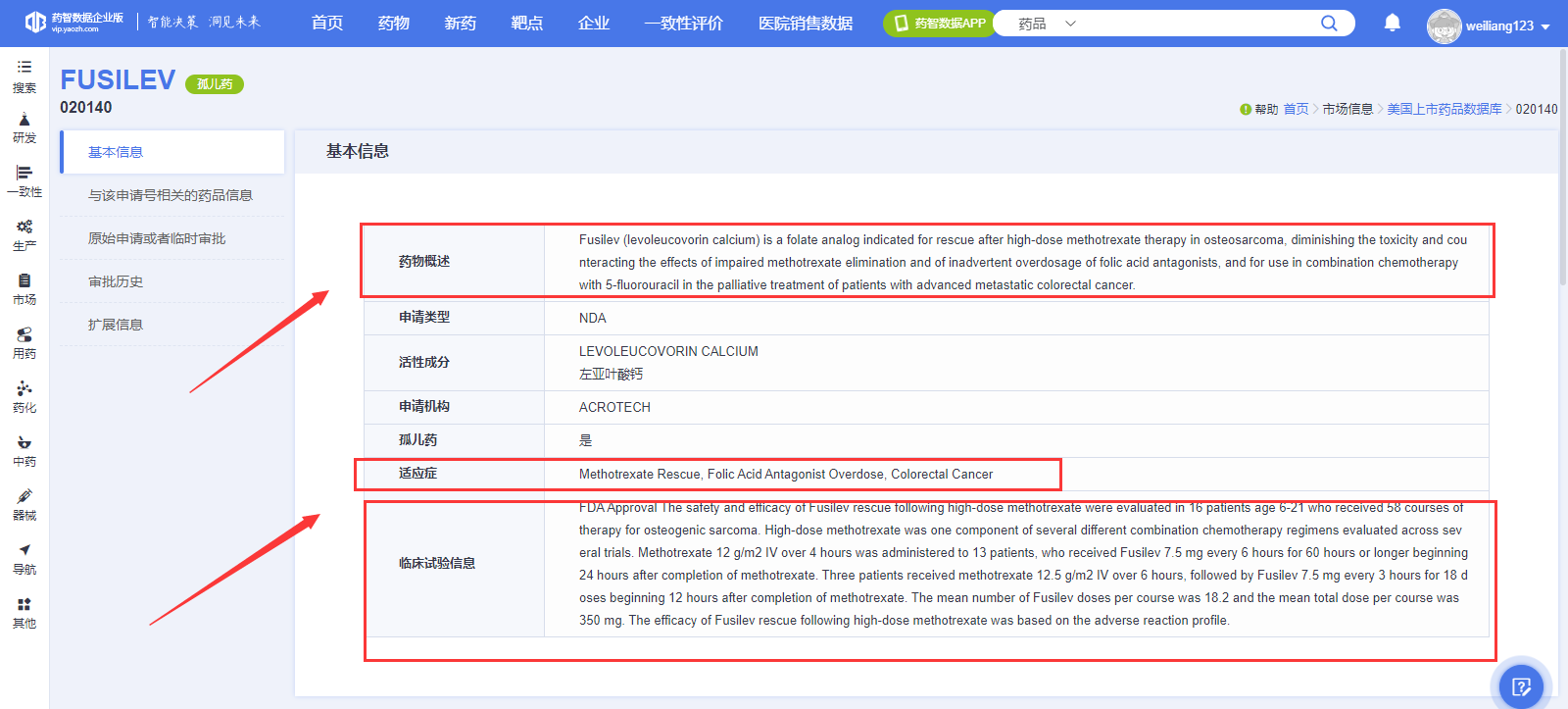
Task: Click the 药物概述 row label
Action: point(424,261)
